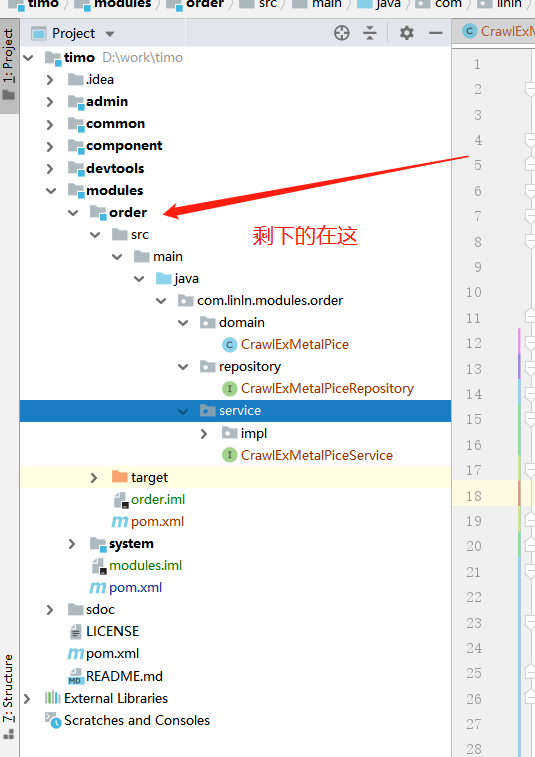Select CrawlExMetalPiceRepository interface icon
The height and width of the screenshot is (757, 535).
(x=229, y=389)
